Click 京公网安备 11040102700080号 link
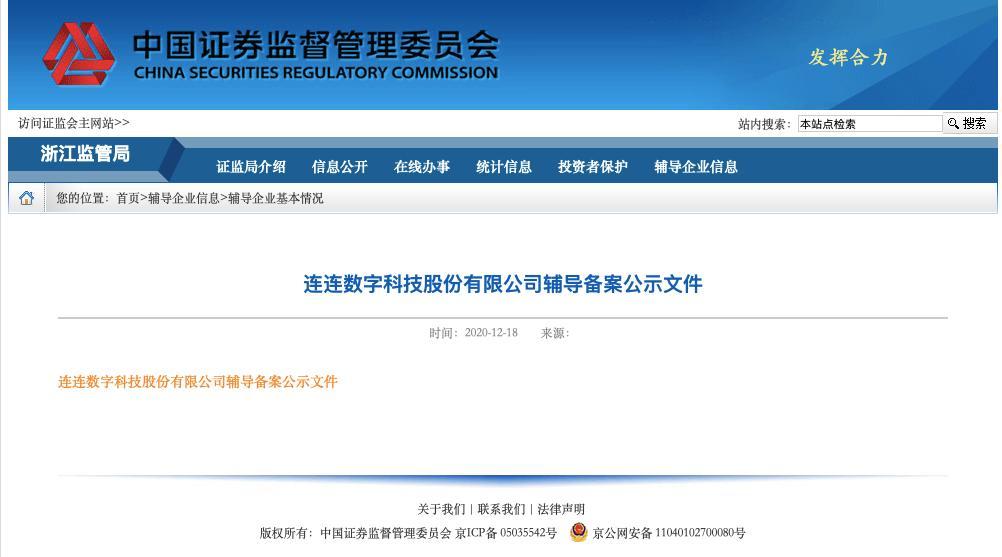This screenshot has height=557, width=1002. (x=668, y=533)
